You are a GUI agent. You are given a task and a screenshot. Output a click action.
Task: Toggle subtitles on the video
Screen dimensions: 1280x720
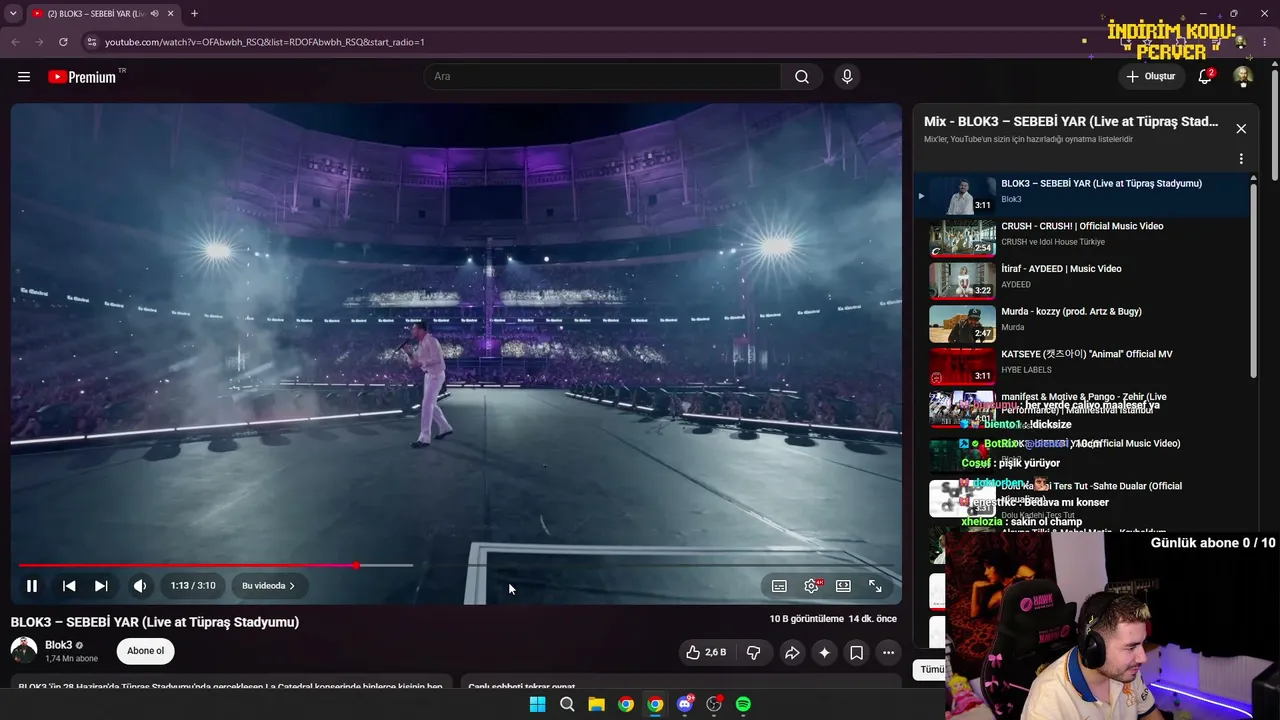[x=779, y=586]
